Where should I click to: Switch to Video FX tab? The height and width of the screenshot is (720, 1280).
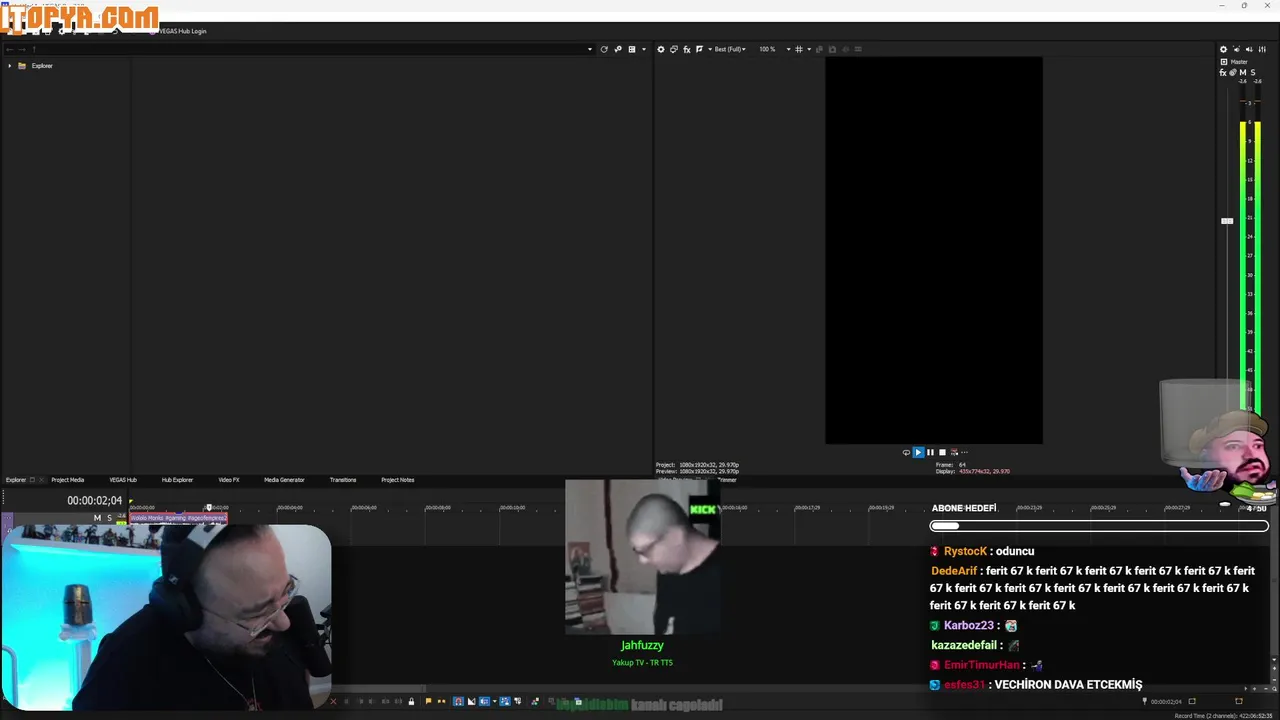(x=229, y=480)
